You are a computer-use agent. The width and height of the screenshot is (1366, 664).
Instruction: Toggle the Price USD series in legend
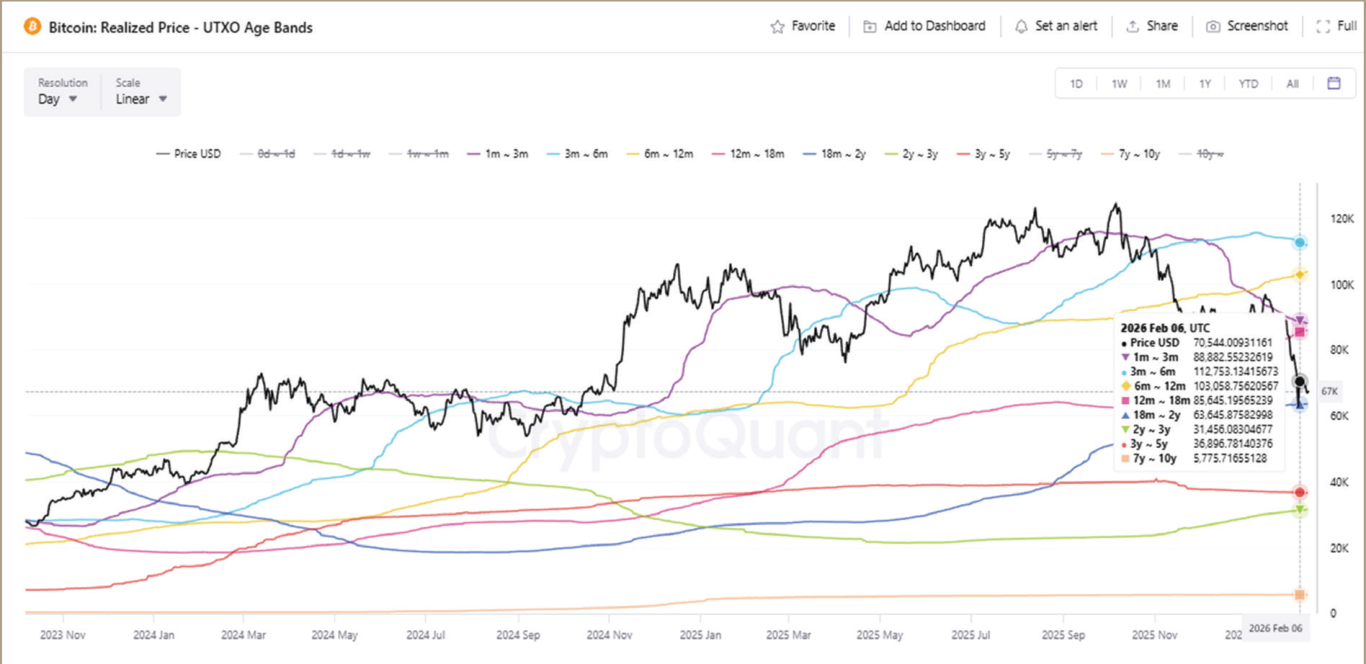click(x=189, y=154)
